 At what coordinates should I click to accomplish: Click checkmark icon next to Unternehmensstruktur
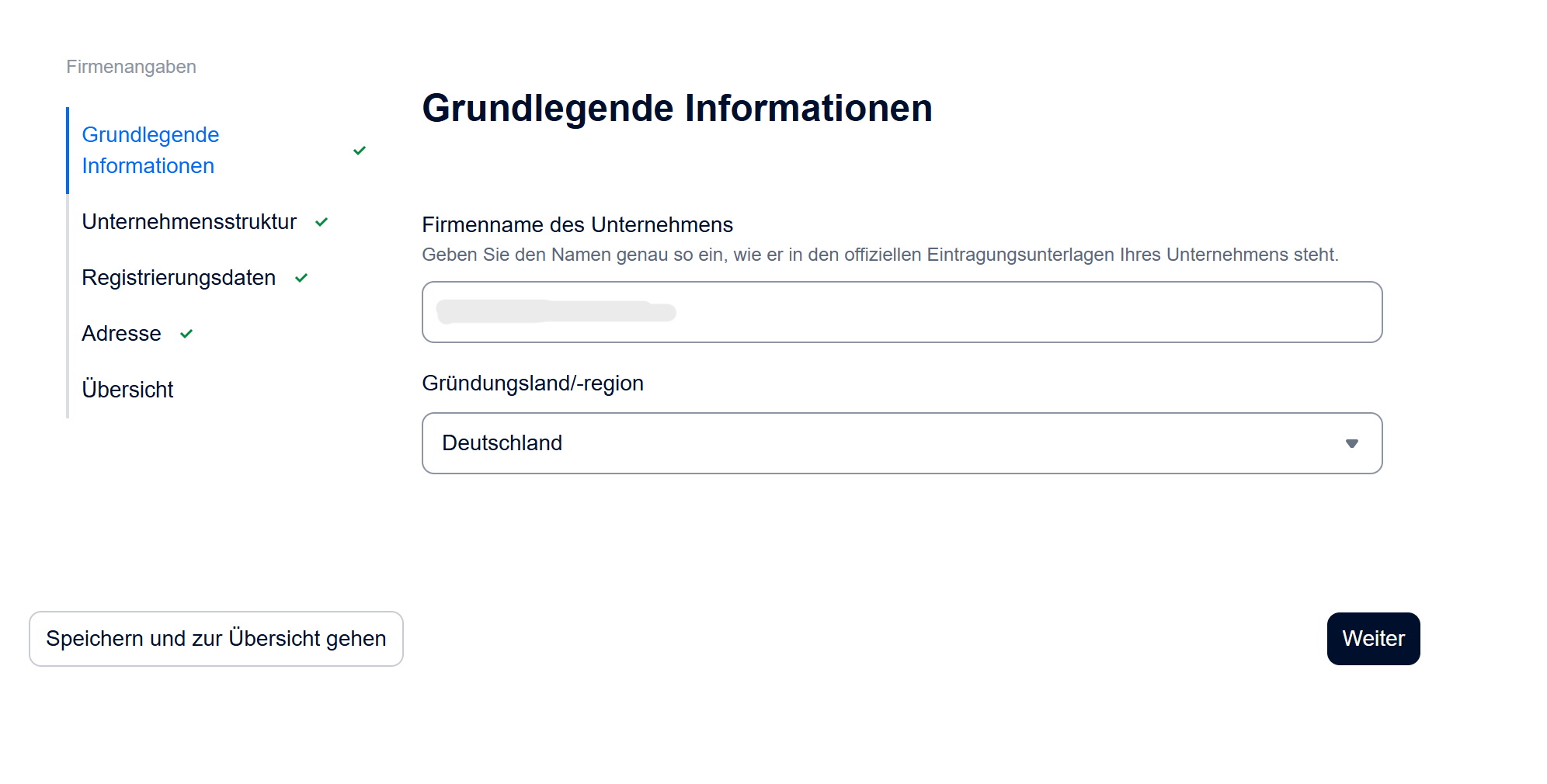coord(322,222)
